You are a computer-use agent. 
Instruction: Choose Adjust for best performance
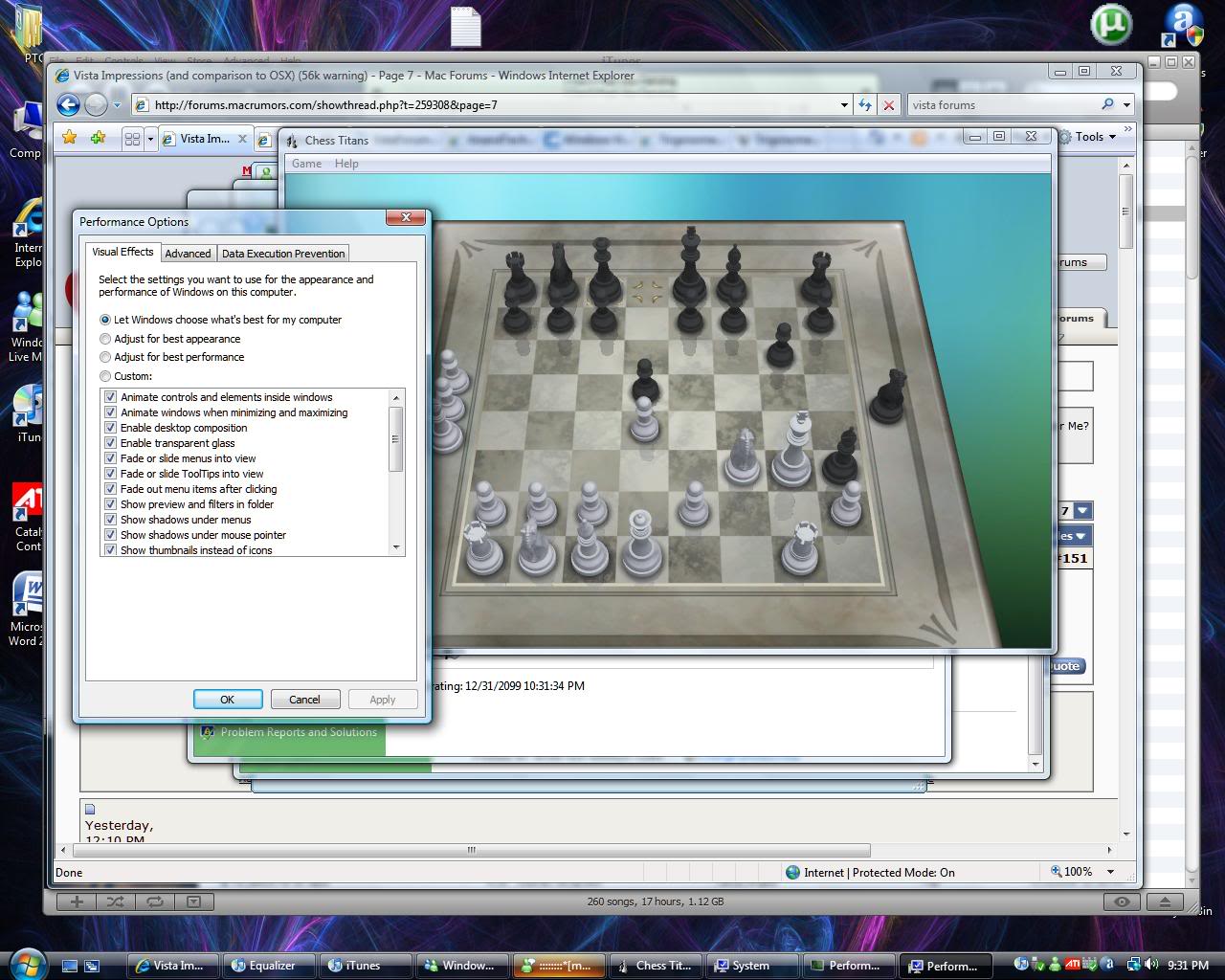coord(172,357)
